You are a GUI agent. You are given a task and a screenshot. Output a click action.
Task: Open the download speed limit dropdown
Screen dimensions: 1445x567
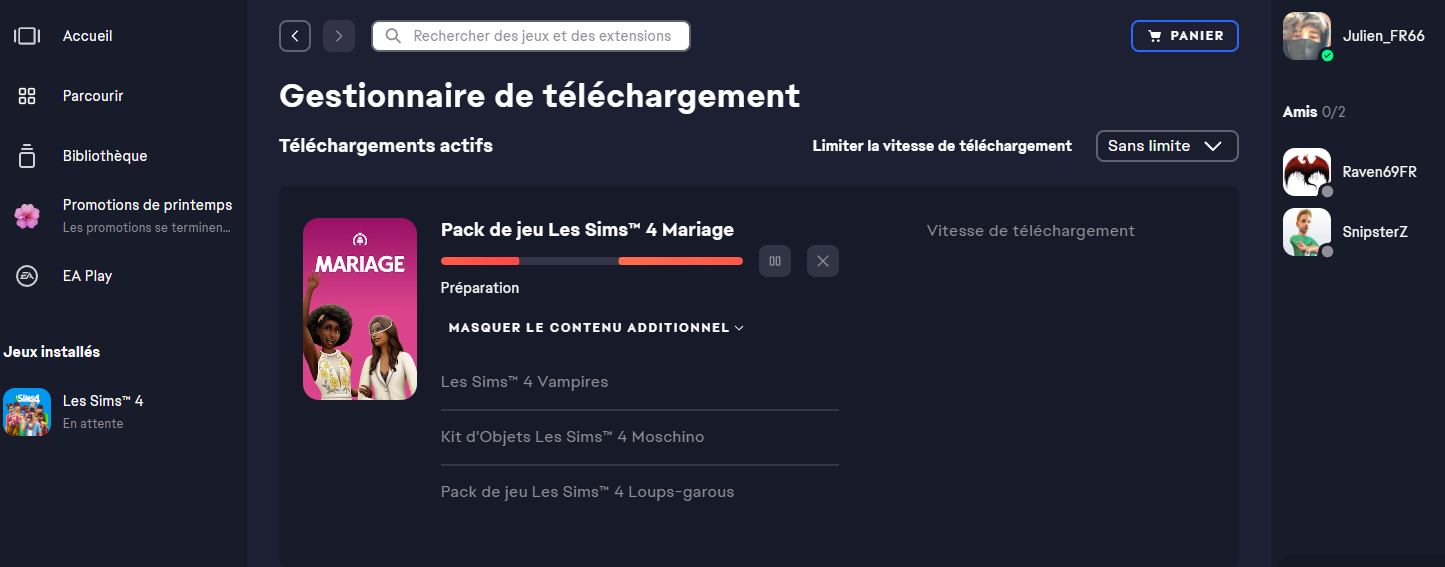coord(1167,146)
